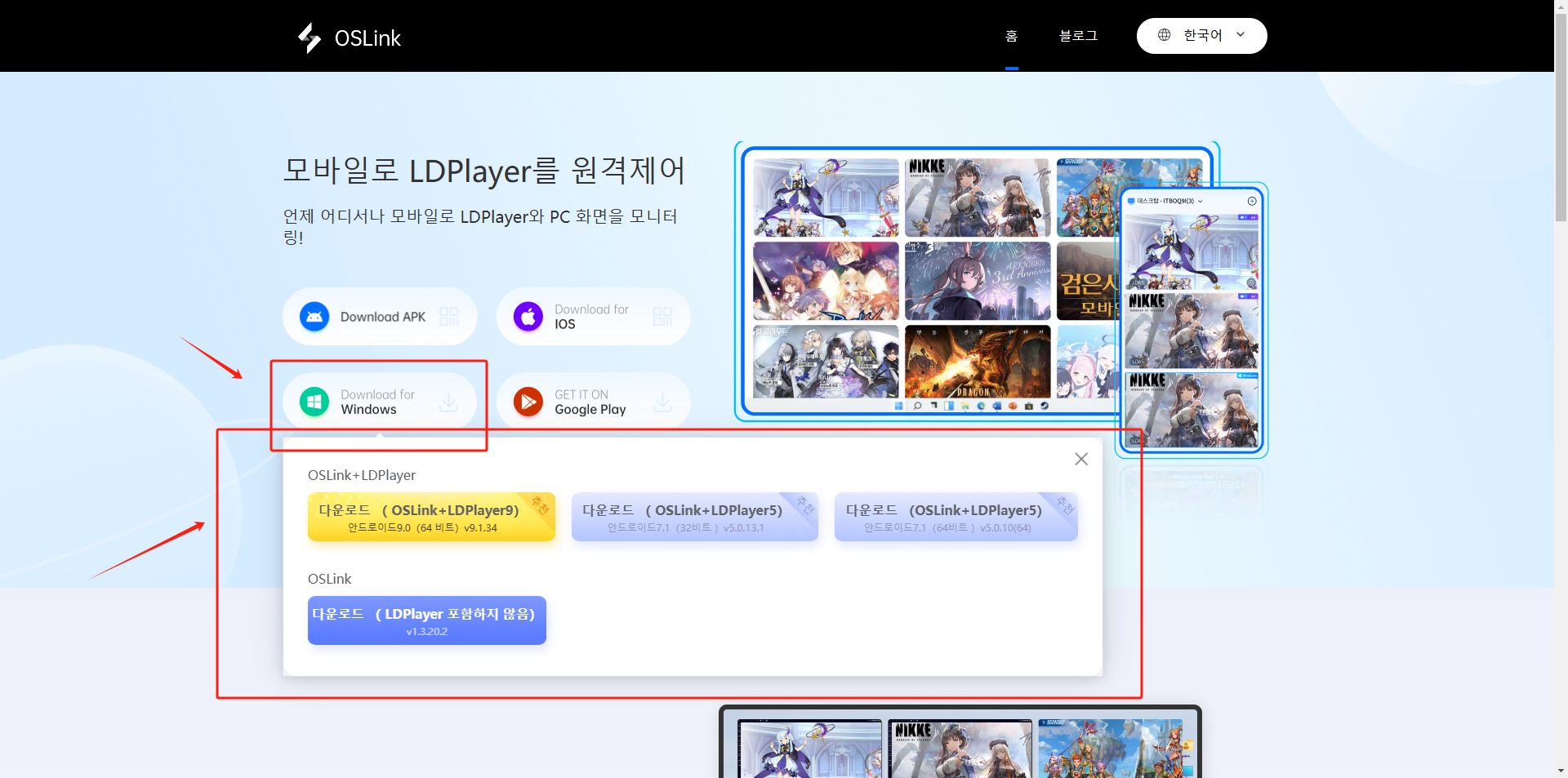
Task: Click the Windows logo icon
Action: point(314,402)
